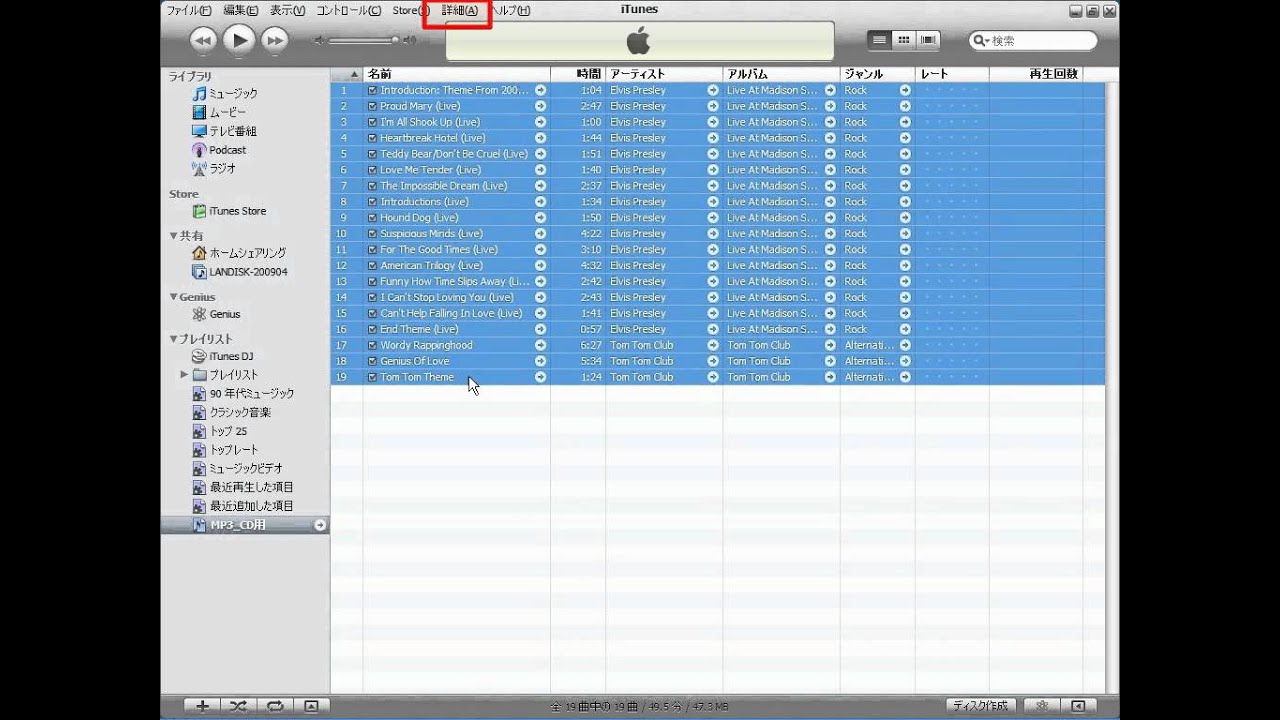The width and height of the screenshot is (1280, 720).
Task: Open Genius in sidebar
Action: (216, 314)
